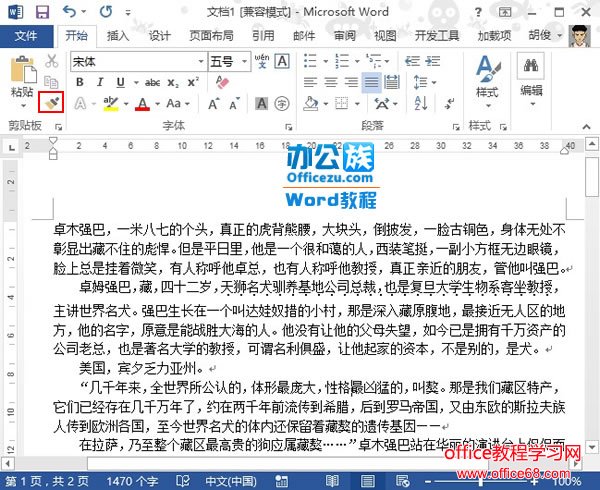Click the tab selector at ruler corner
The width and height of the screenshot is (600, 490).
point(12,147)
